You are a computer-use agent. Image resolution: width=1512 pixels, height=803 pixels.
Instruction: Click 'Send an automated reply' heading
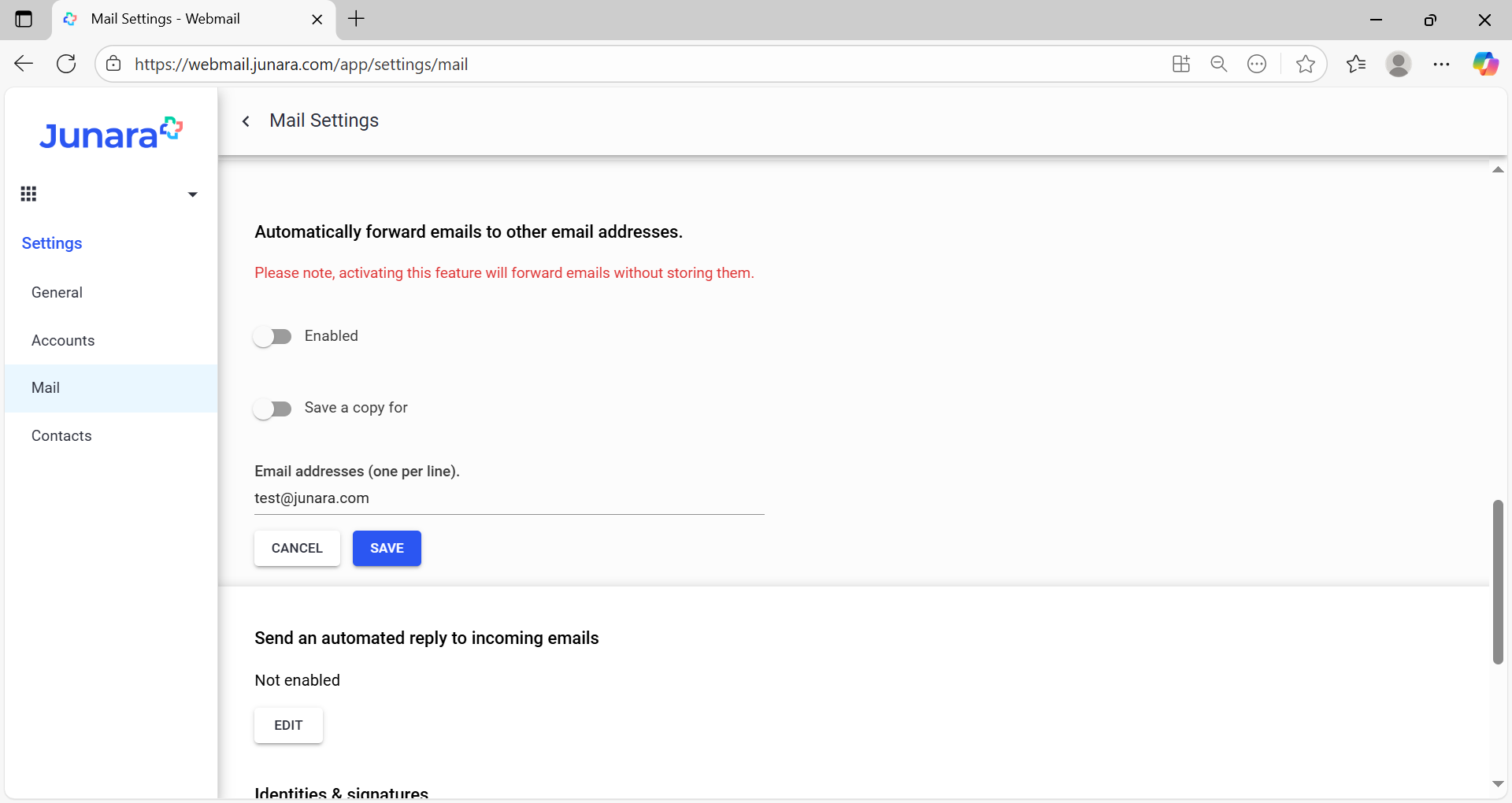(x=426, y=638)
